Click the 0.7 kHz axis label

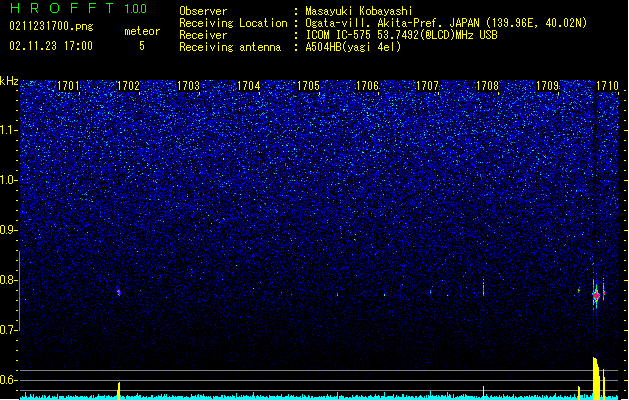8,330
